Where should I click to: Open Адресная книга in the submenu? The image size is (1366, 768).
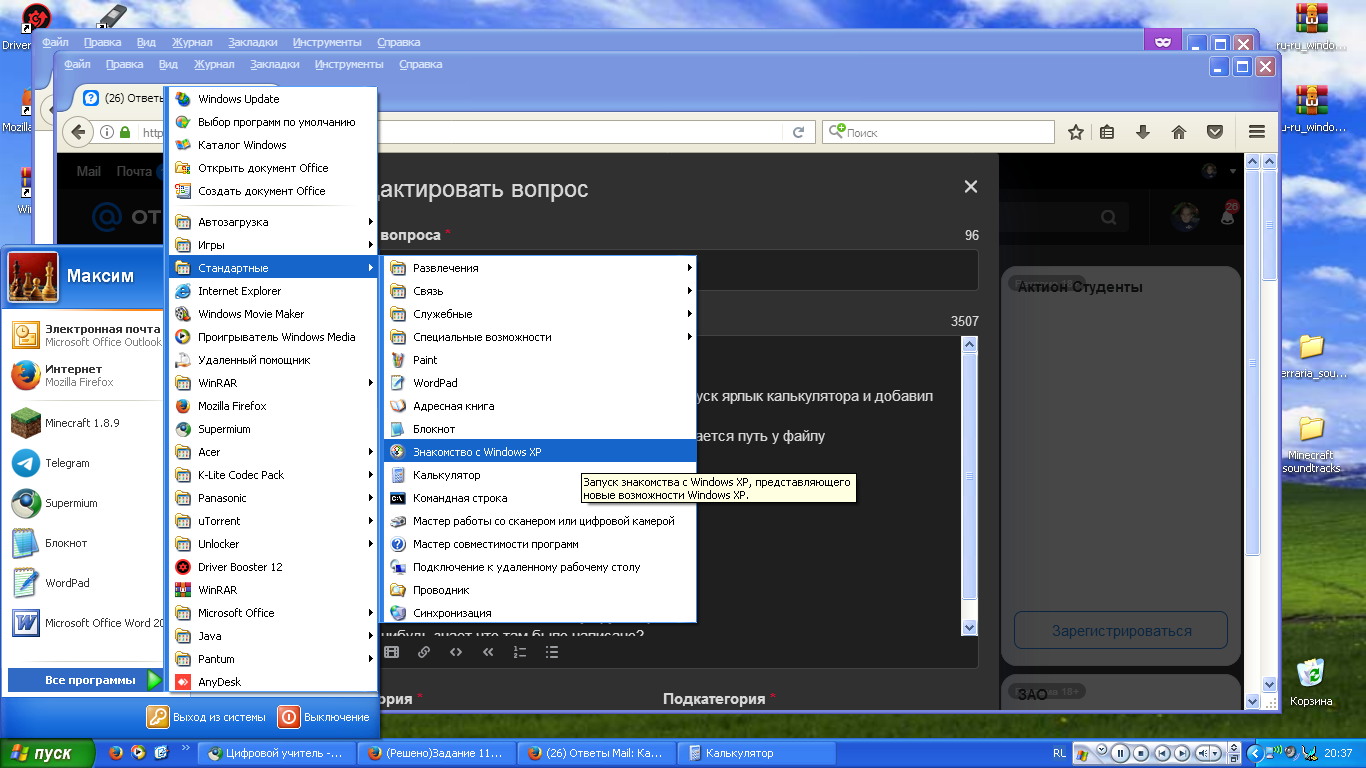(540, 406)
